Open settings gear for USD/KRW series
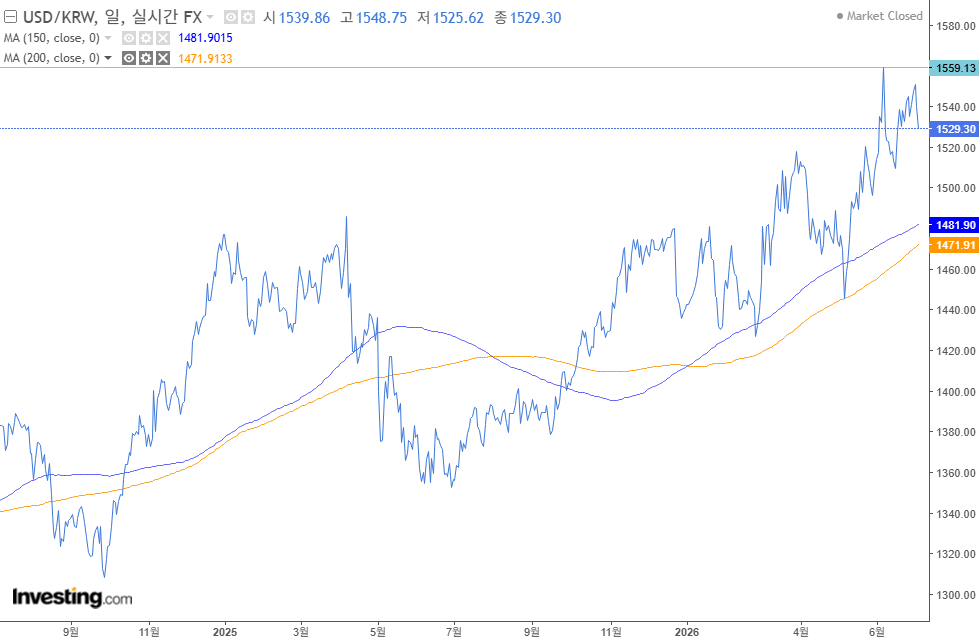Image resolution: width=979 pixels, height=639 pixels. (x=248, y=17)
